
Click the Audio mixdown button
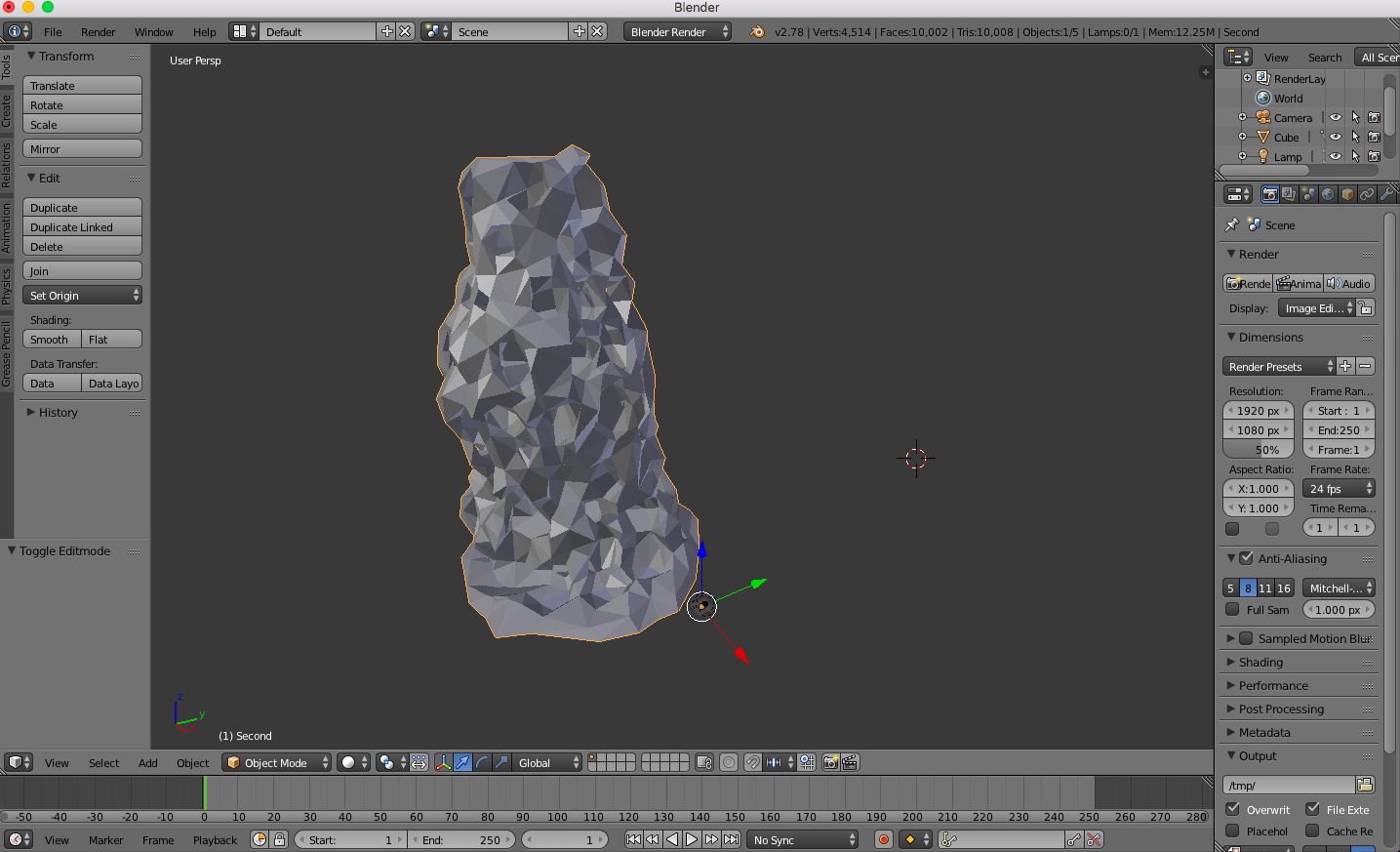tap(1349, 284)
